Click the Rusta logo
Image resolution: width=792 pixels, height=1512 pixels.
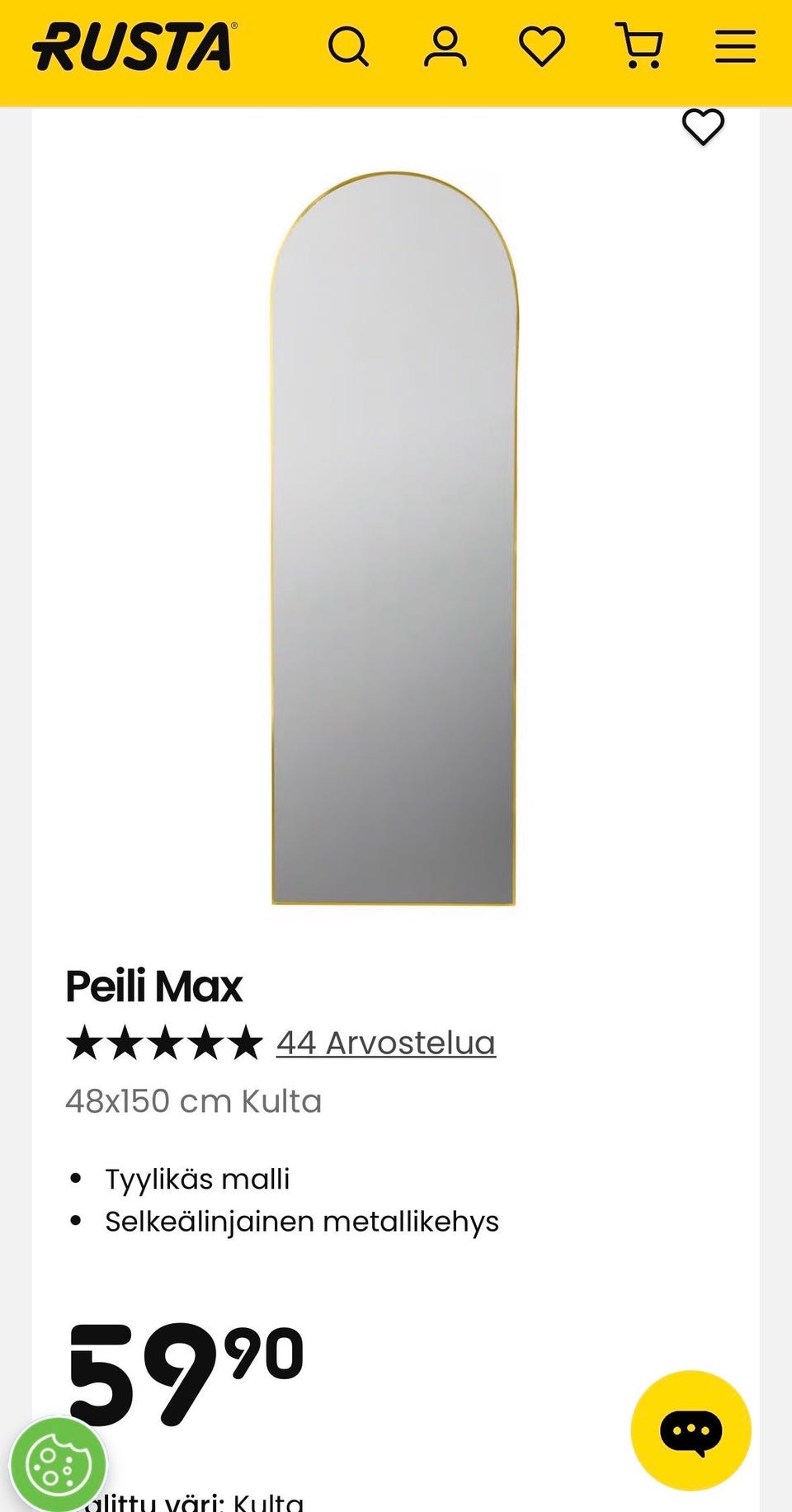pyautogui.click(x=135, y=46)
